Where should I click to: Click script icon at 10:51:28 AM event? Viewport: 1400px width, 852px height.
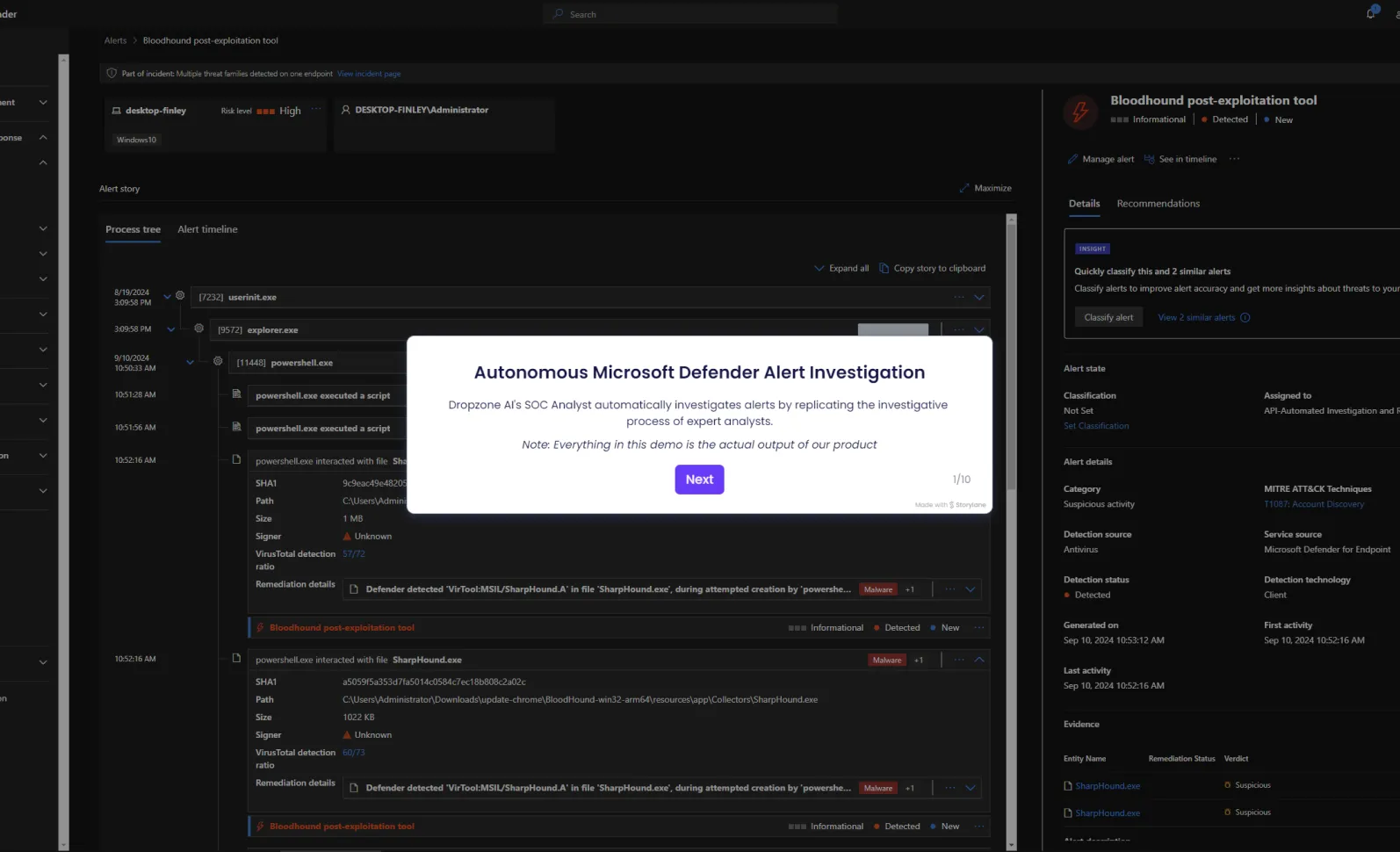(236, 394)
